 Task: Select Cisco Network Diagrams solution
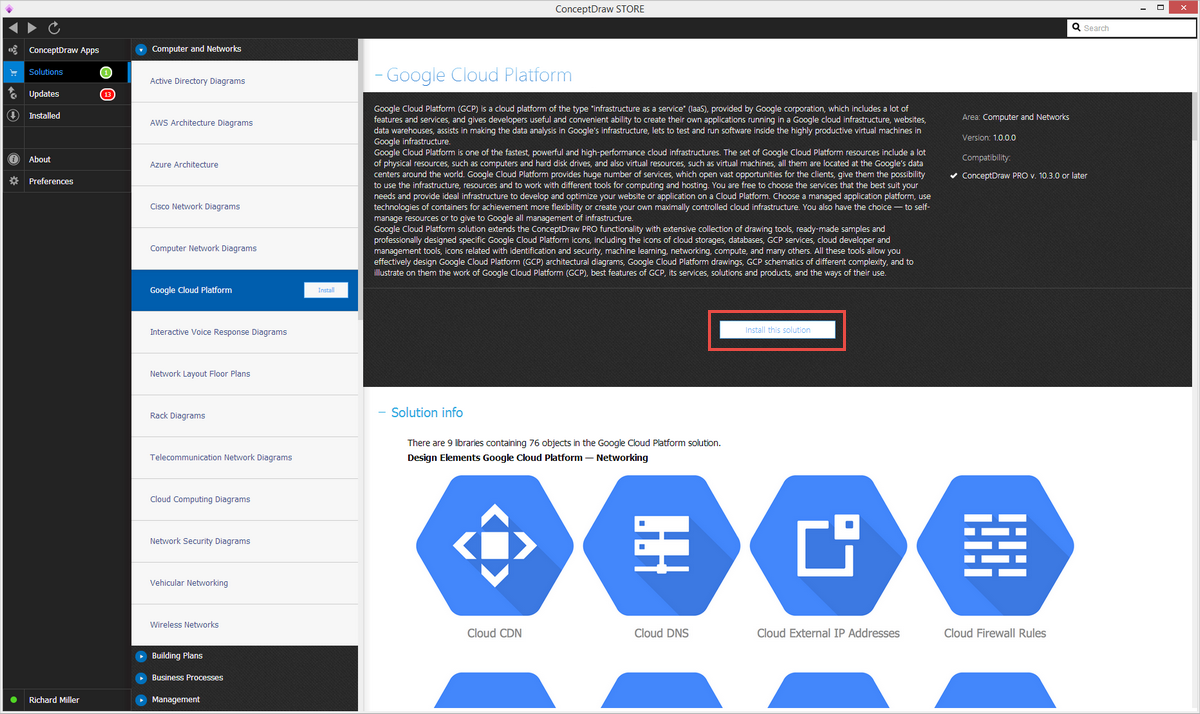pyautogui.click(x=244, y=207)
